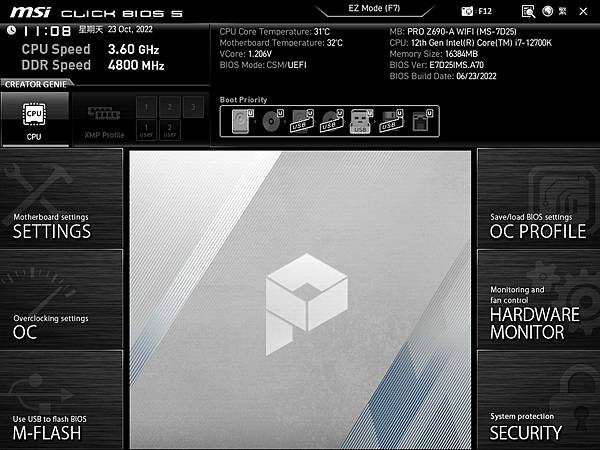600x450 pixels.
Task: Open SECURITY system protection menu
Action: [x=539, y=400]
